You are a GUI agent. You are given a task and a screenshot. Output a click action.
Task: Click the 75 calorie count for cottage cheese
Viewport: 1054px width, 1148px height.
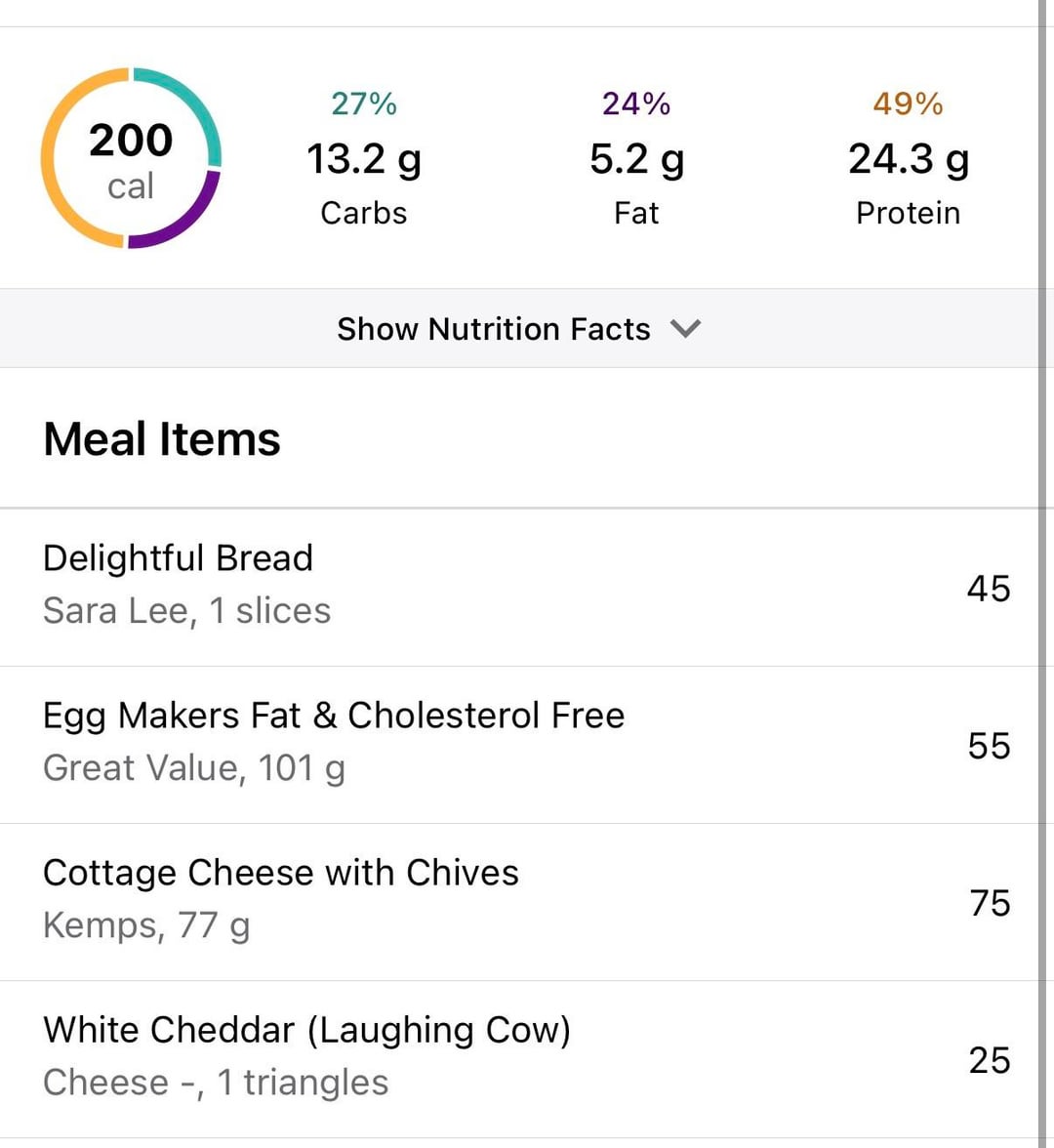click(x=989, y=903)
